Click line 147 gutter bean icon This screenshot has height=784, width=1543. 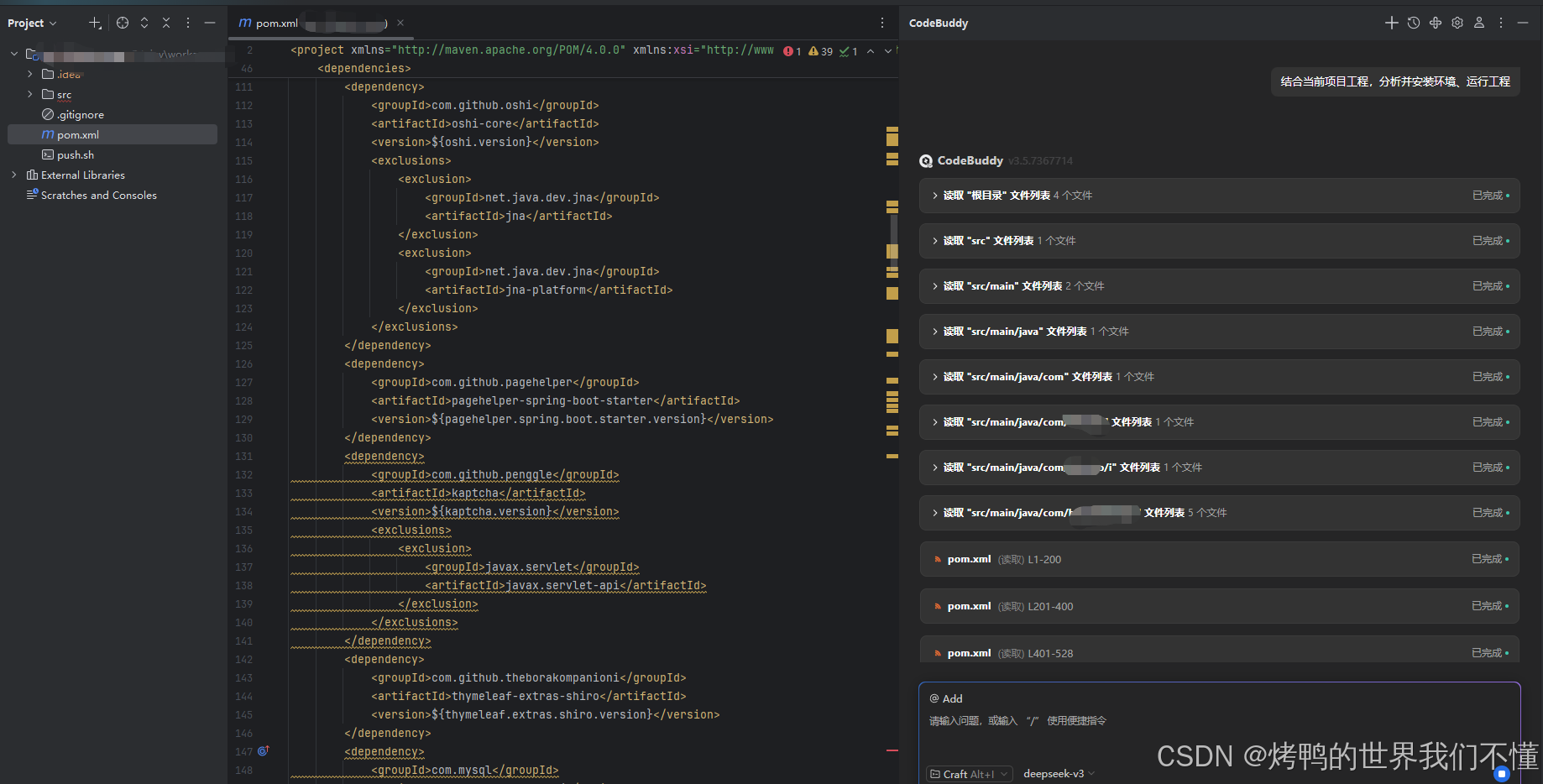click(x=264, y=750)
